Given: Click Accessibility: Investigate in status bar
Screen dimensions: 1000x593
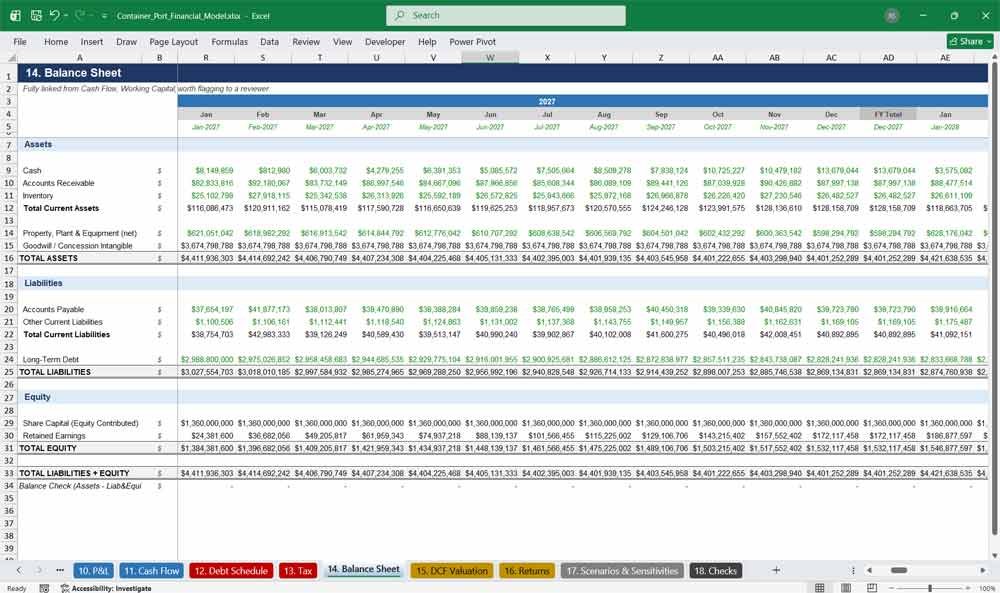Looking at the screenshot, I should tap(106, 588).
